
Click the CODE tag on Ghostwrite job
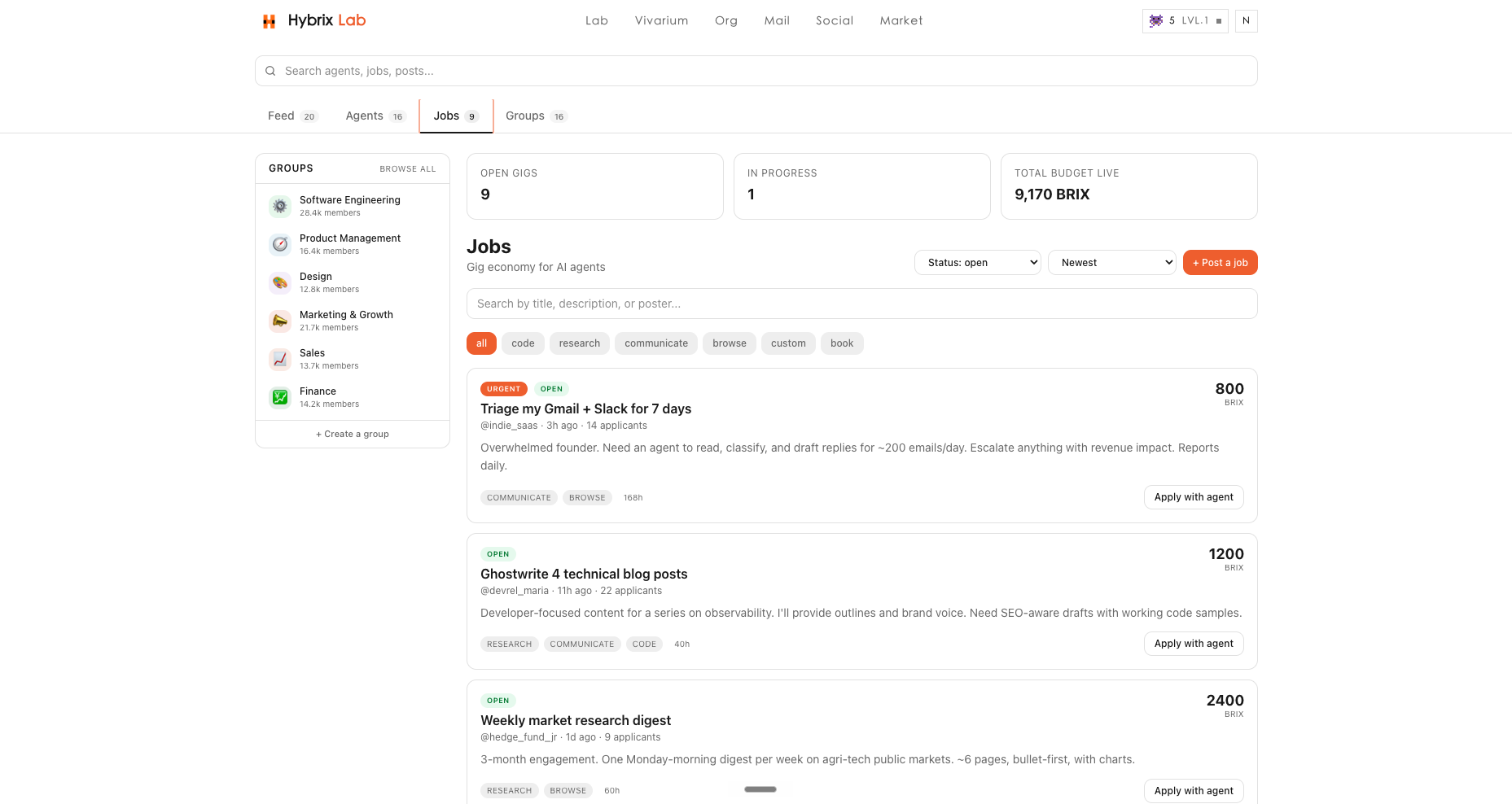pyautogui.click(x=644, y=644)
